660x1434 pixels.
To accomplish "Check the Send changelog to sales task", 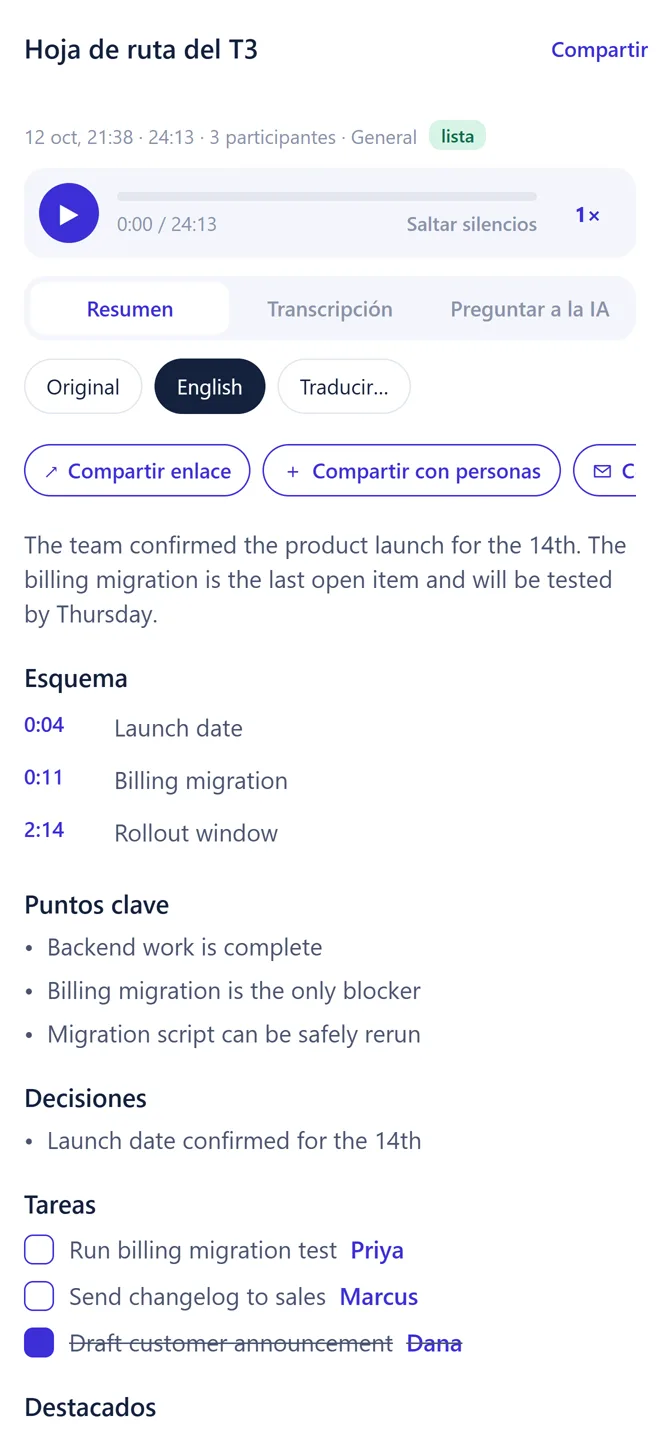I will 39,1297.
